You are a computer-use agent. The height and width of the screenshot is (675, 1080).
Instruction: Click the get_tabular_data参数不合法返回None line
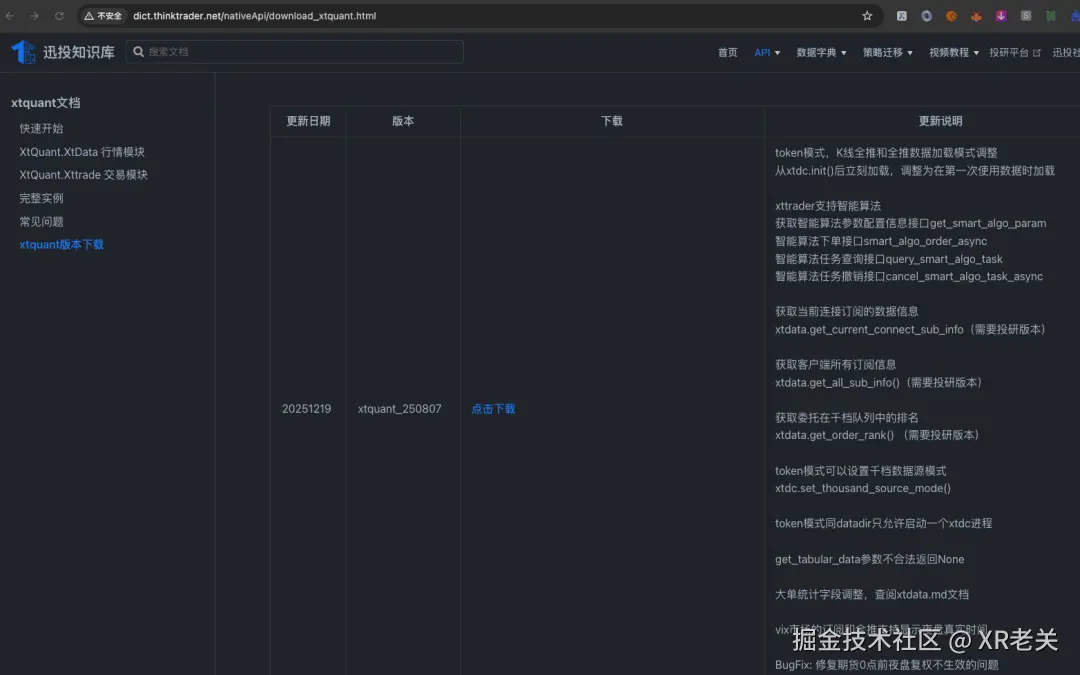[x=869, y=559]
